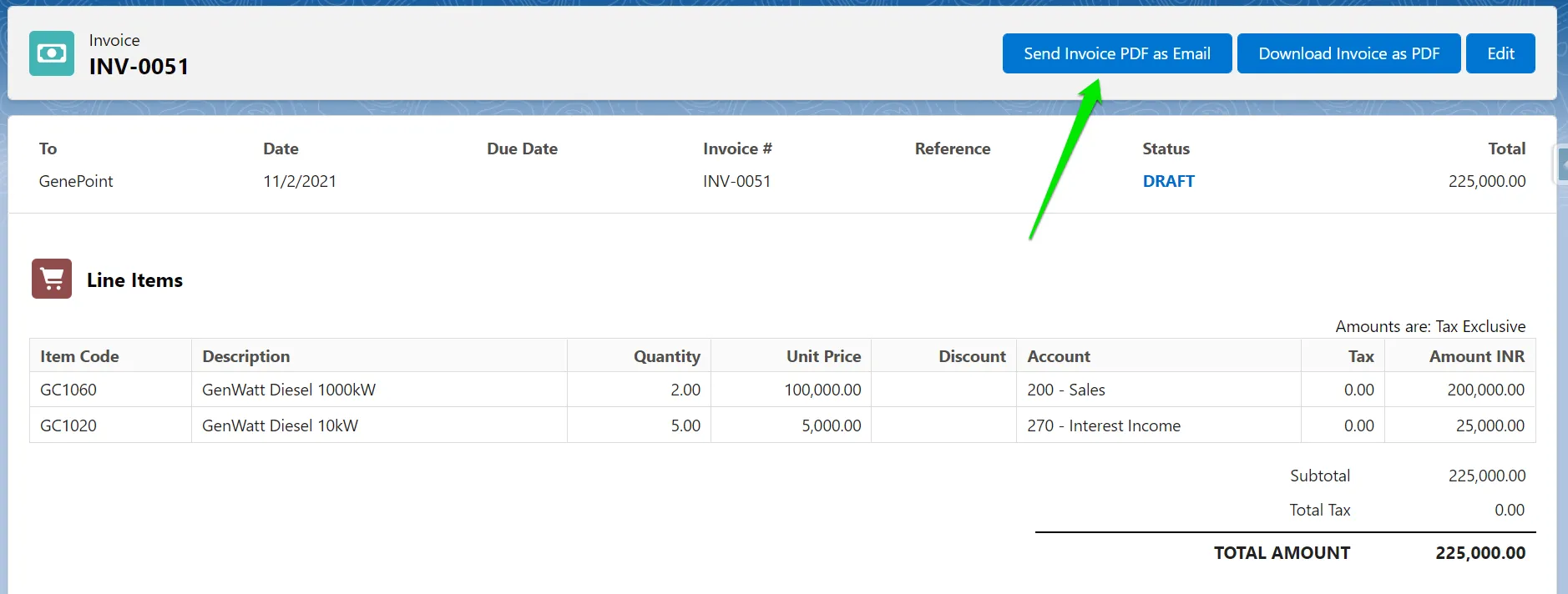Click amount 200,000.00 in GC1060 row
Viewport: 1568px width, 594px height.
1485,390
